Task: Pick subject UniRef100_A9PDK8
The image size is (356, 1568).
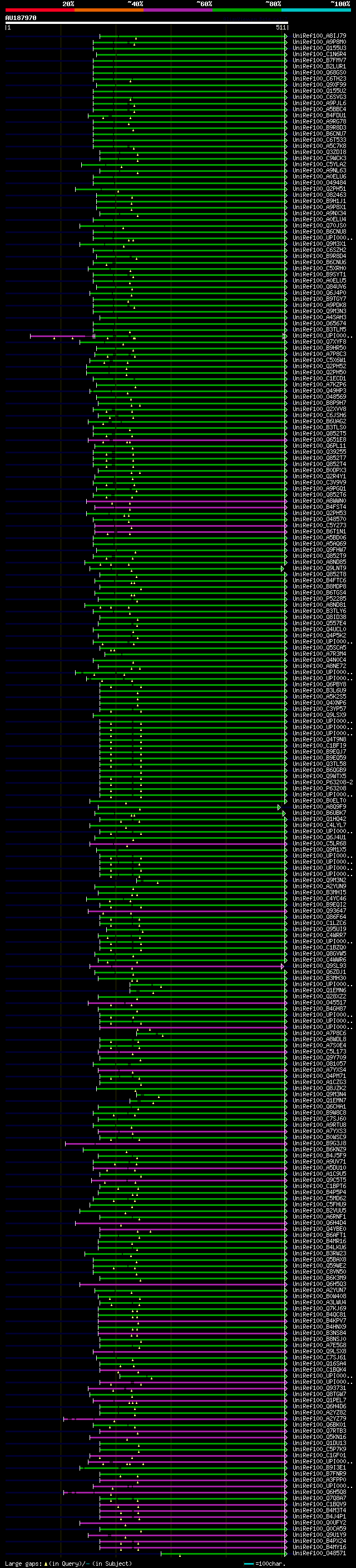Action: point(319,305)
